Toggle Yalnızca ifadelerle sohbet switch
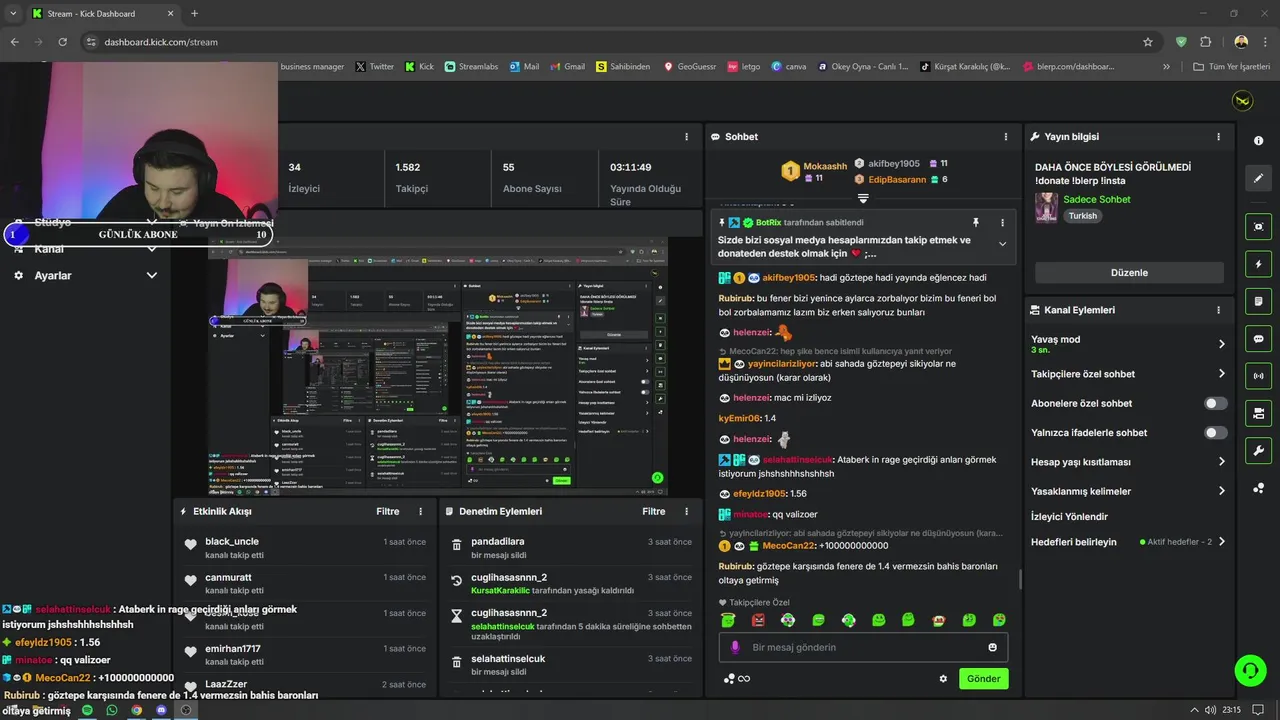 pyautogui.click(x=1215, y=433)
